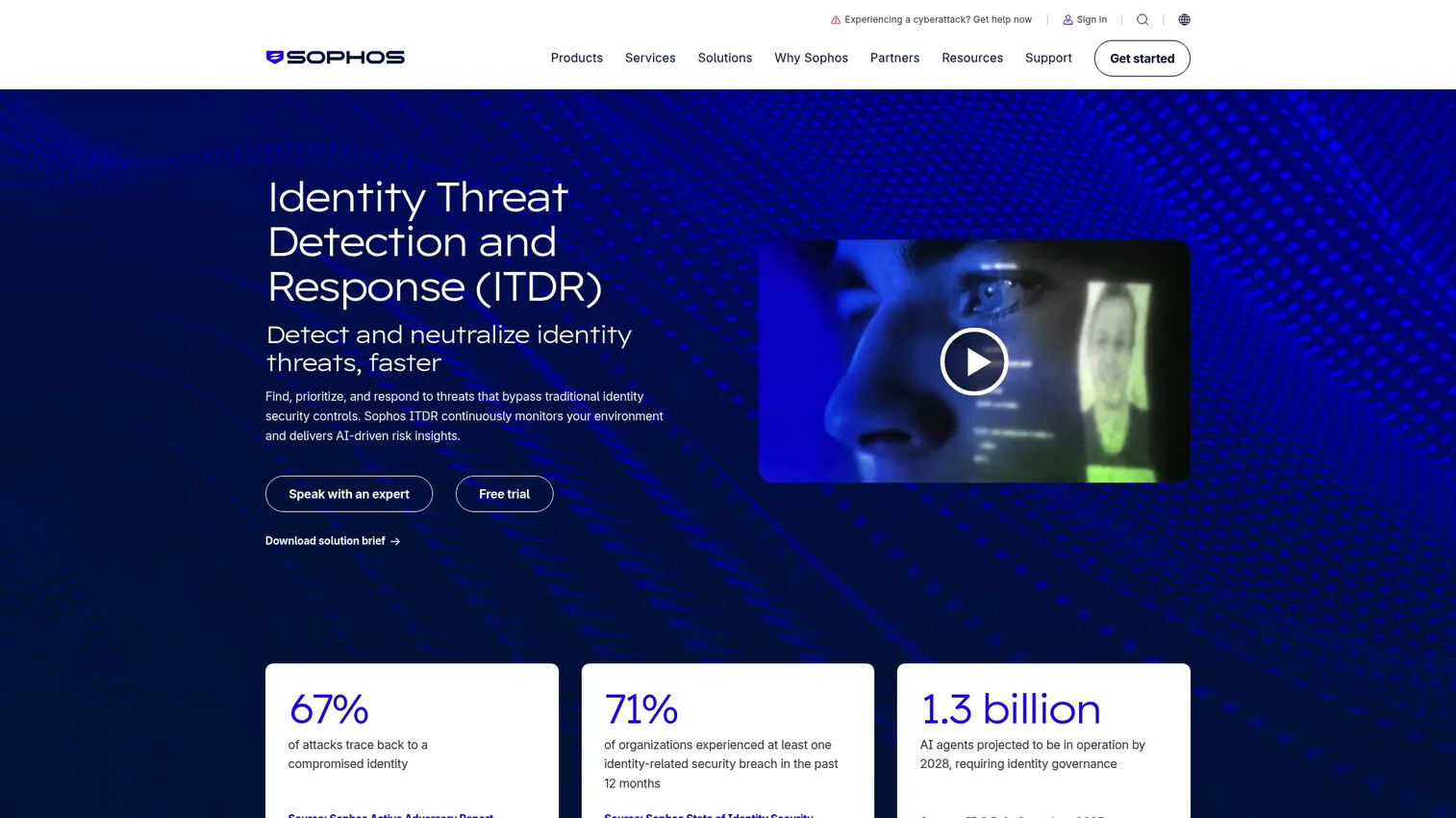This screenshot has width=1456, height=818.
Task: Click the 1.3 billion statistic card
Action: 1043,740
